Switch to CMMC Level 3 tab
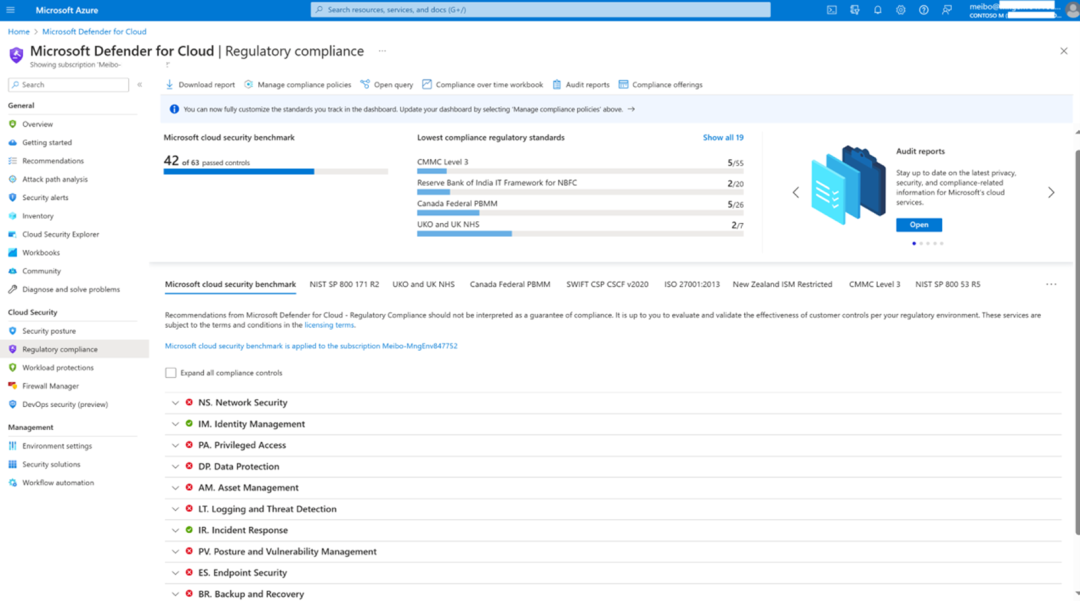The width and height of the screenshot is (1080, 601). click(874, 284)
